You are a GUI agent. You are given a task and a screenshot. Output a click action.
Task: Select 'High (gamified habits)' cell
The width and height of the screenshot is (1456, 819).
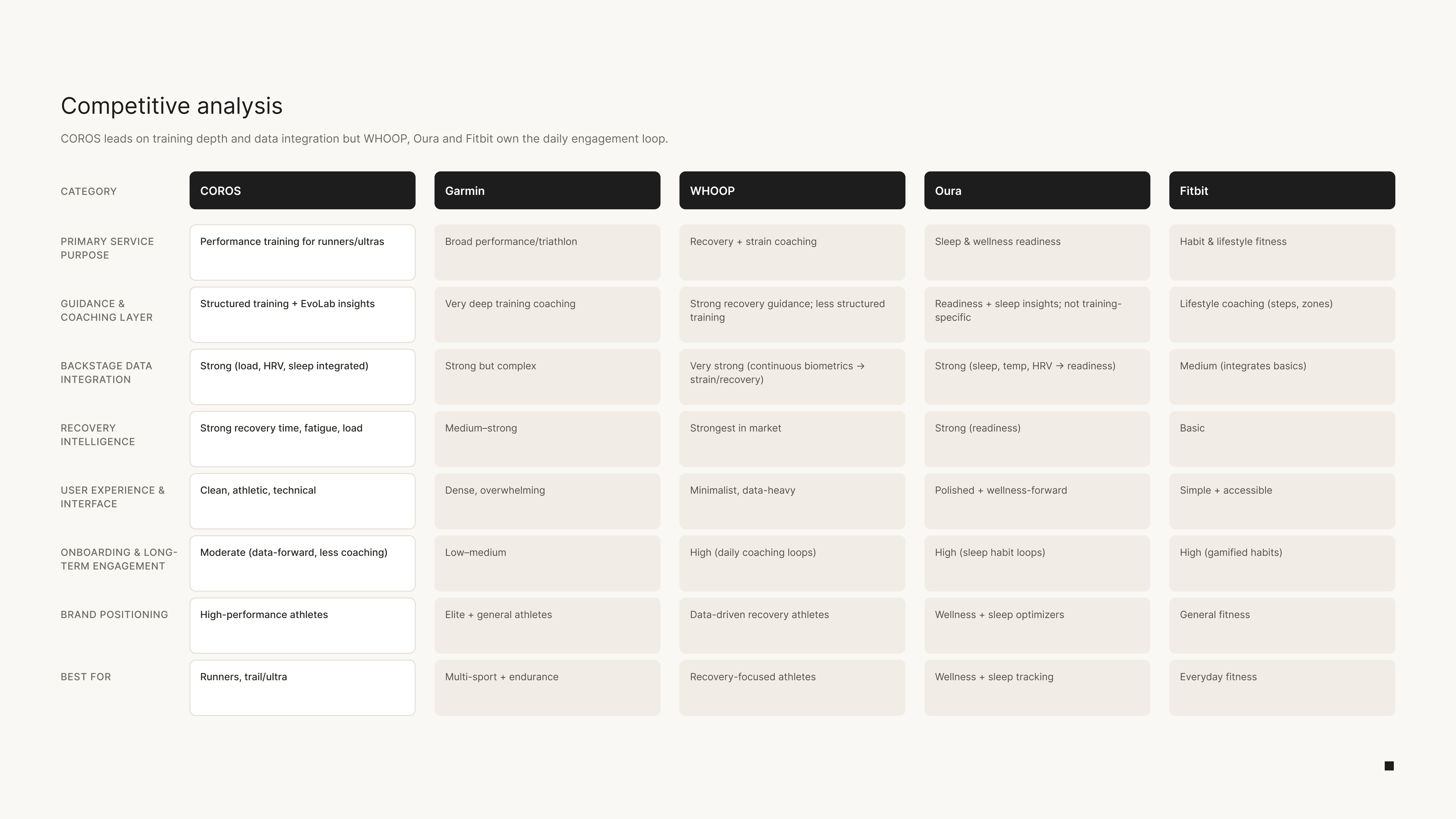tap(1282, 563)
